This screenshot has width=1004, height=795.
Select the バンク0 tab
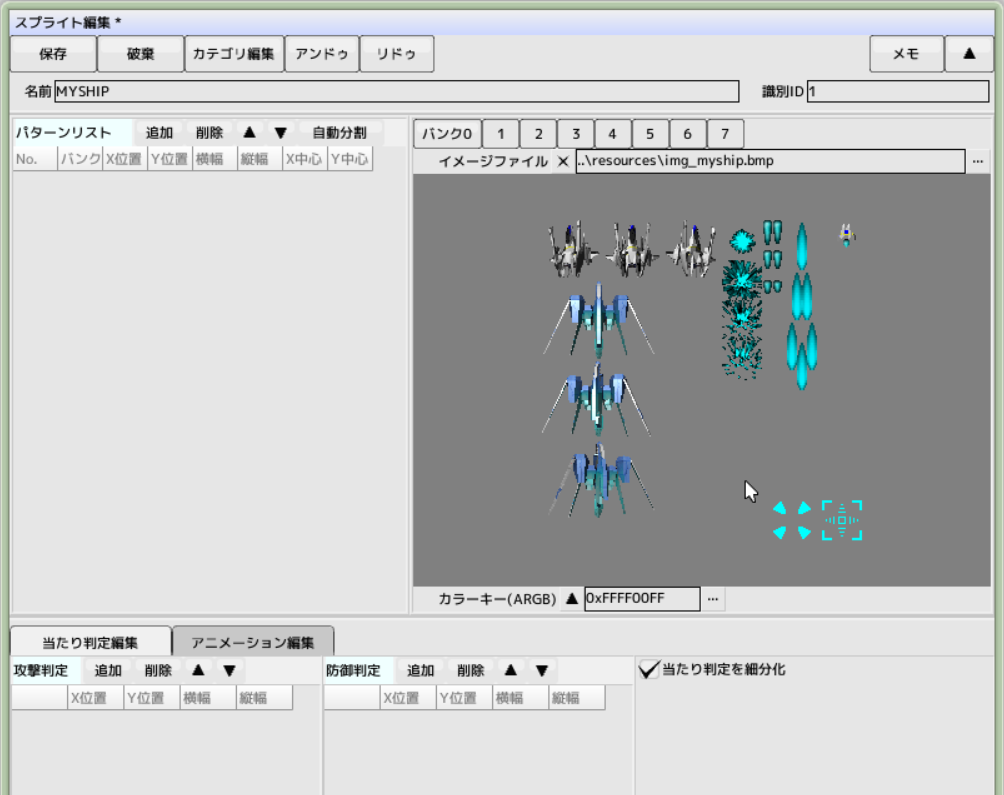click(448, 134)
